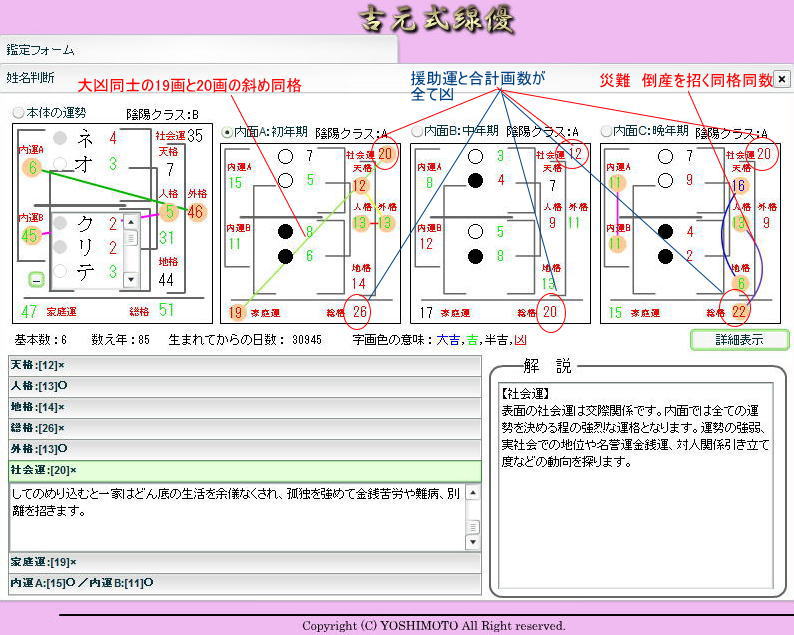Image resolution: width=794 pixels, height=635 pixels.
Task: Select the 本体の運勢 radio button
Action: pos(17,113)
